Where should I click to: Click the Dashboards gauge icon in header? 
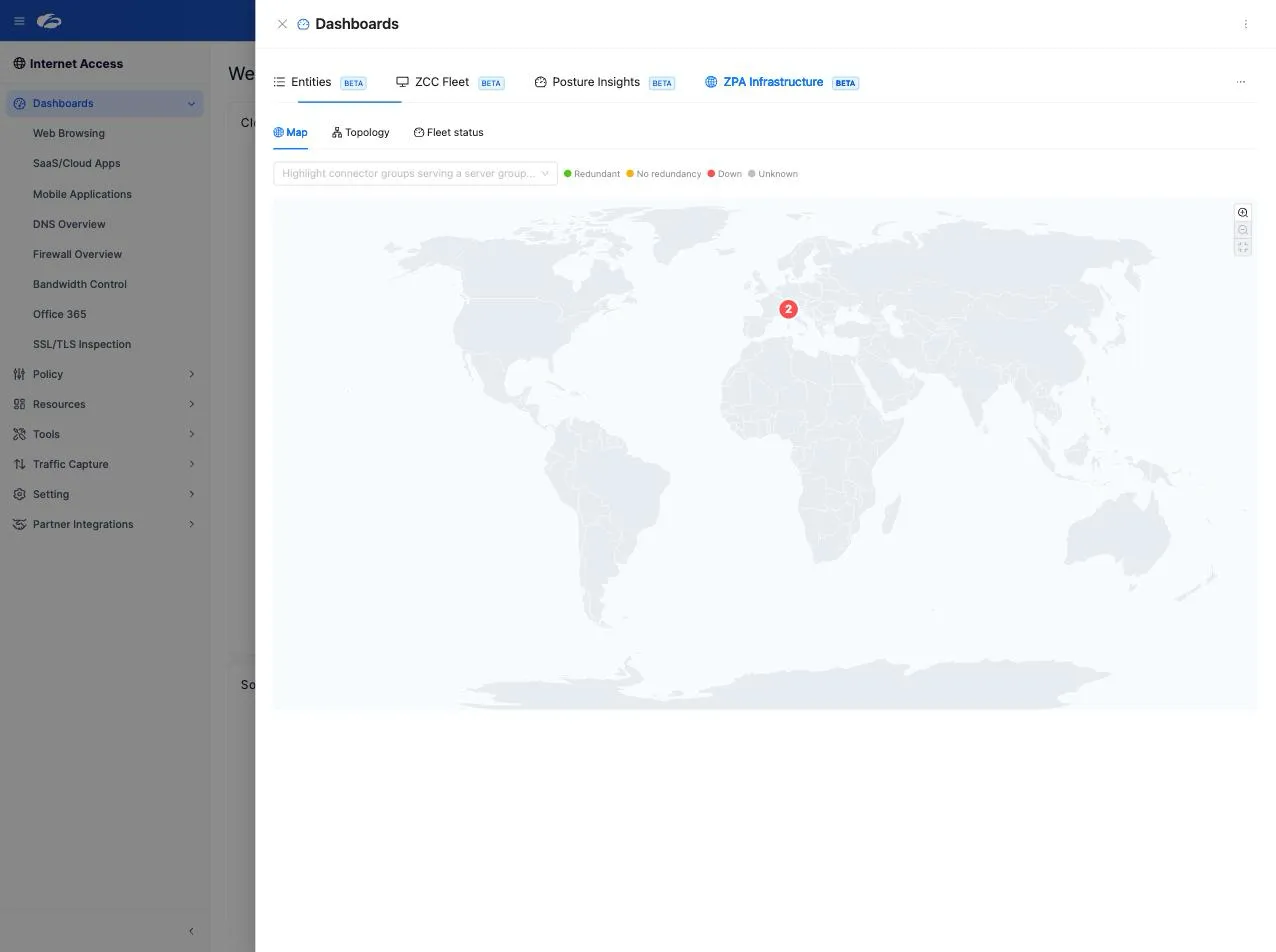pyautogui.click(x=303, y=24)
